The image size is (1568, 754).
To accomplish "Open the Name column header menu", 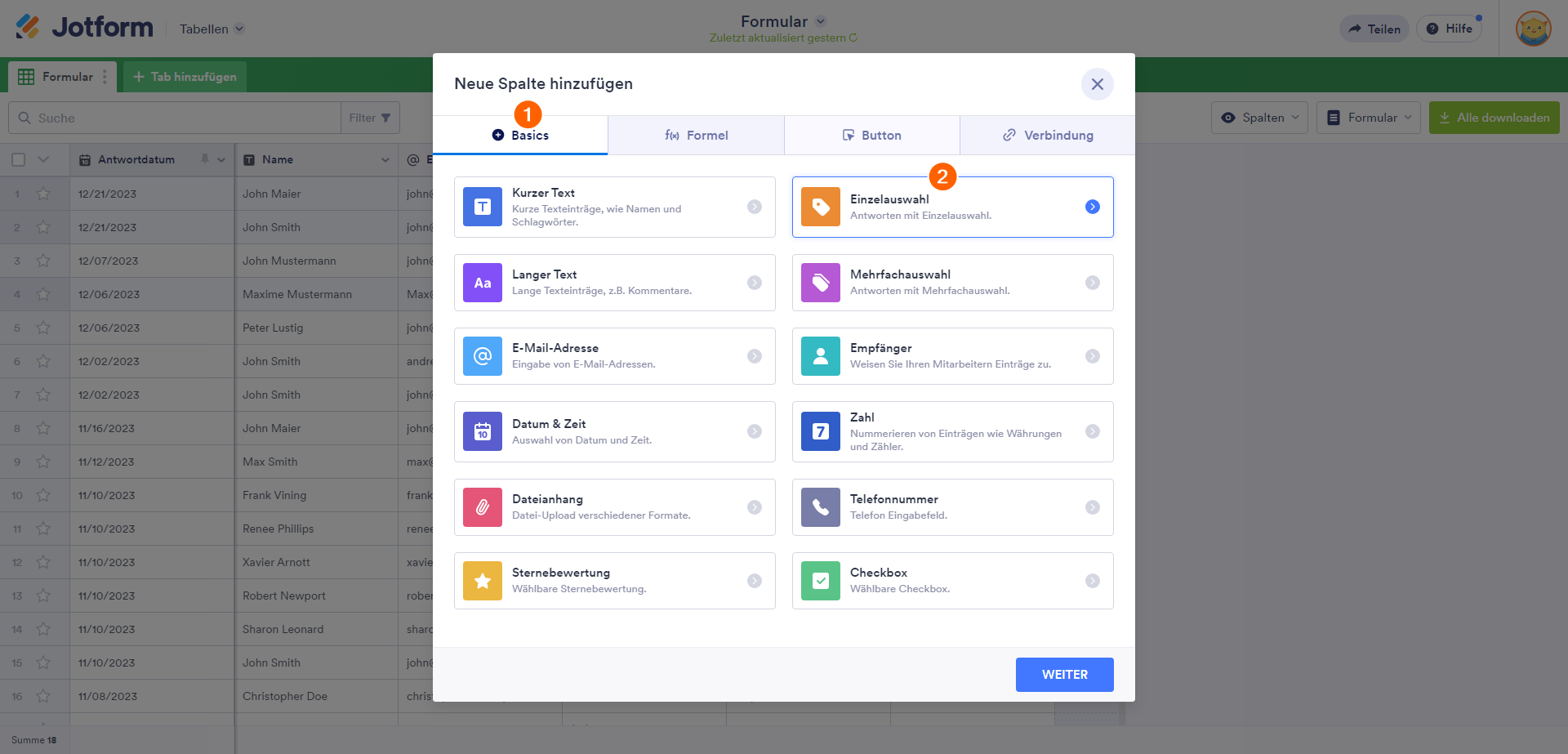I will [x=385, y=160].
